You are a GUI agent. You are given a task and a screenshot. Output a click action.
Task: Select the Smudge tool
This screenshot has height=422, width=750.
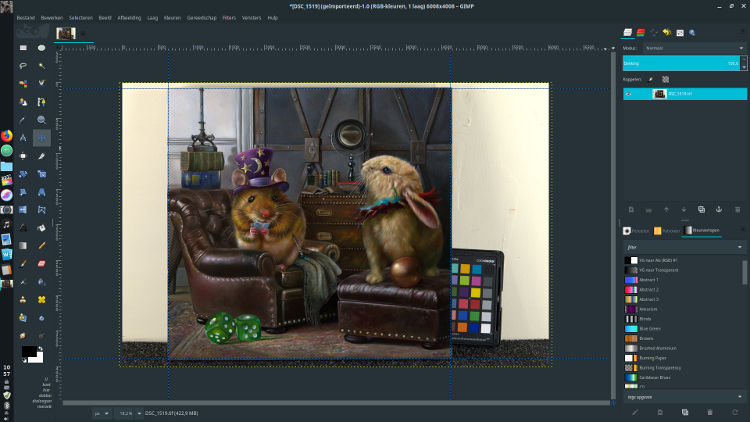(x=23, y=335)
